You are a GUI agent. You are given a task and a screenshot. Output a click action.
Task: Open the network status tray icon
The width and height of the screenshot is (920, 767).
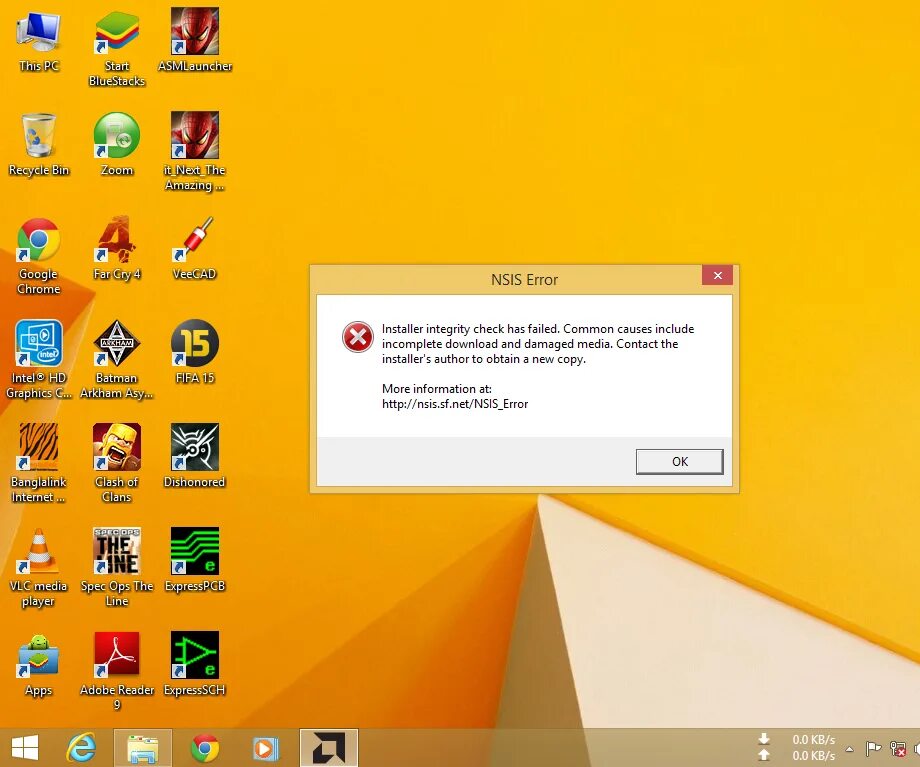897,749
